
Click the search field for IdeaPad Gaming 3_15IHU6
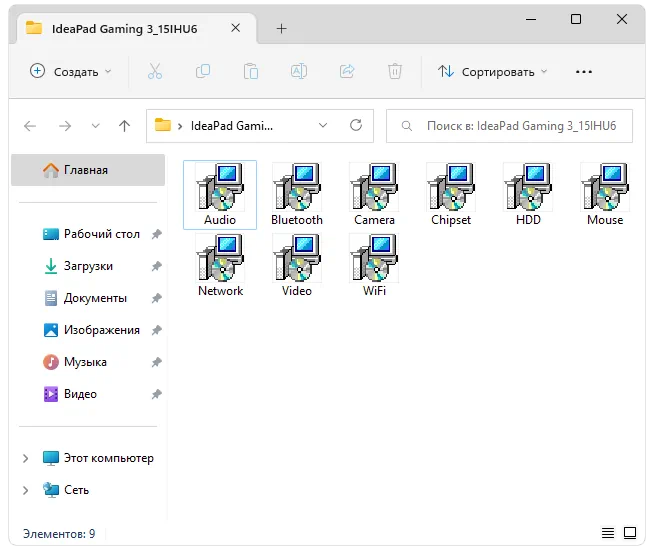tap(509, 126)
